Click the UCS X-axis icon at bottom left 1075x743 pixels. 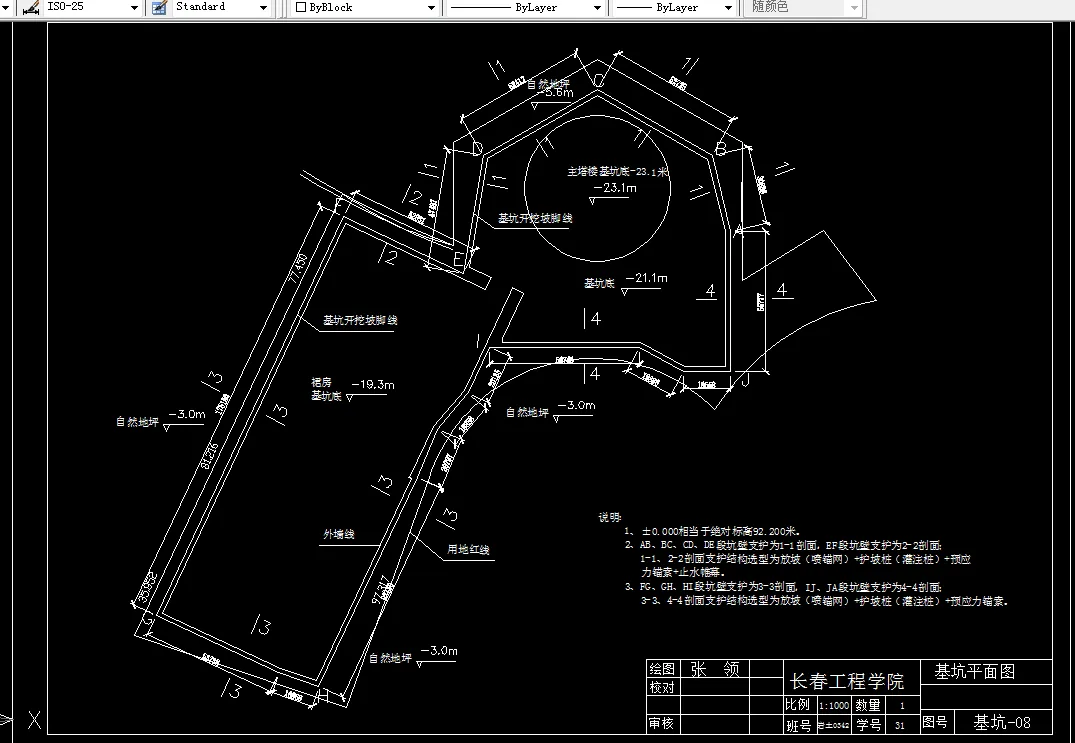(35, 719)
